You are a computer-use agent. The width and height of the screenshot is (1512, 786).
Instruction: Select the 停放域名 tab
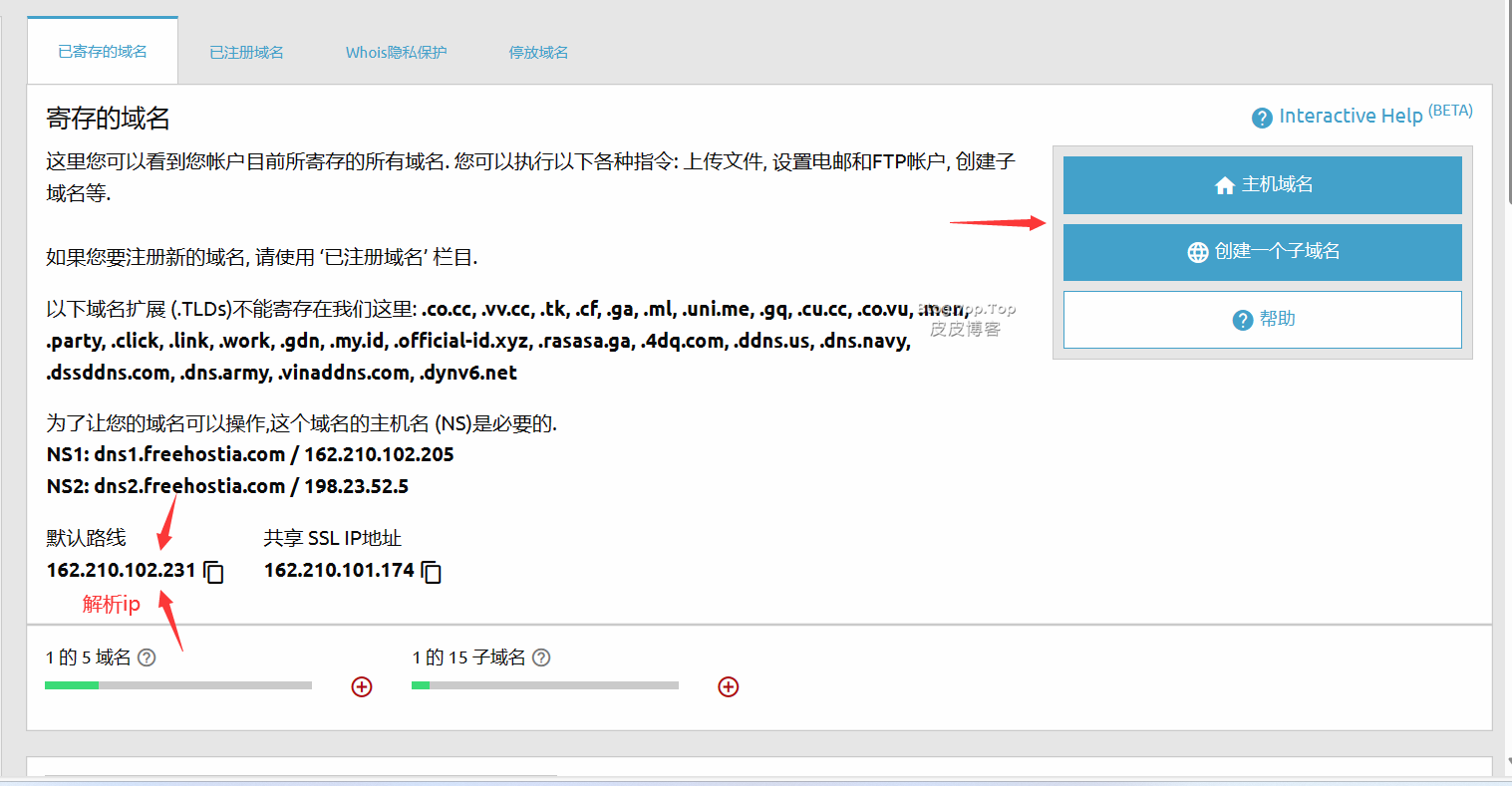click(538, 53)
